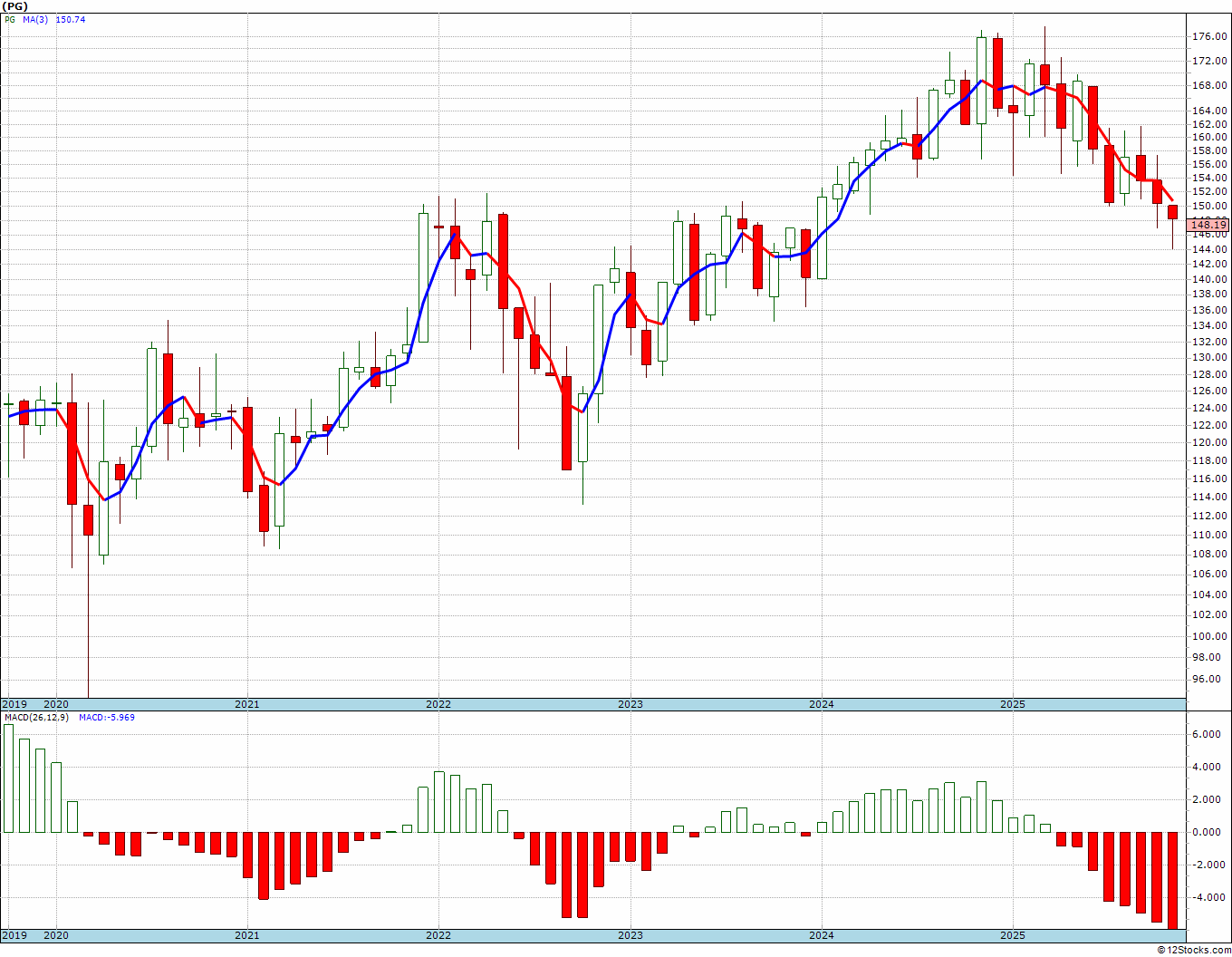Select the 100.00 price axis label

coord(1210,636)
